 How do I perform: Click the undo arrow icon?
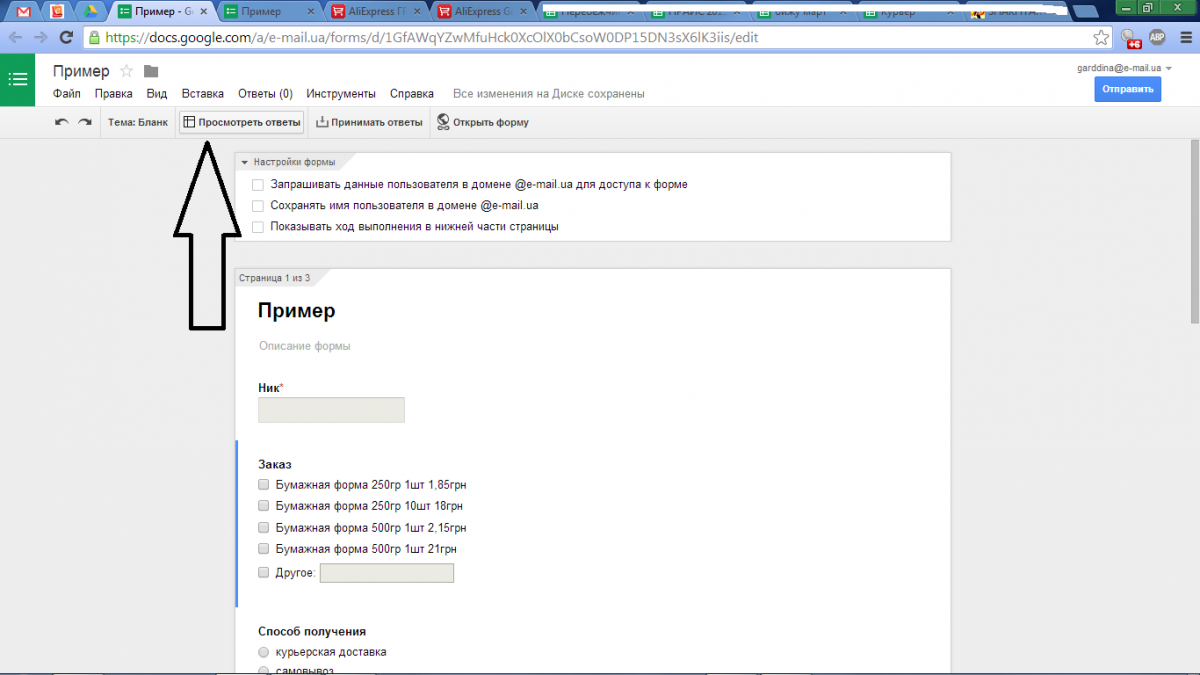(x=62, y=122)
